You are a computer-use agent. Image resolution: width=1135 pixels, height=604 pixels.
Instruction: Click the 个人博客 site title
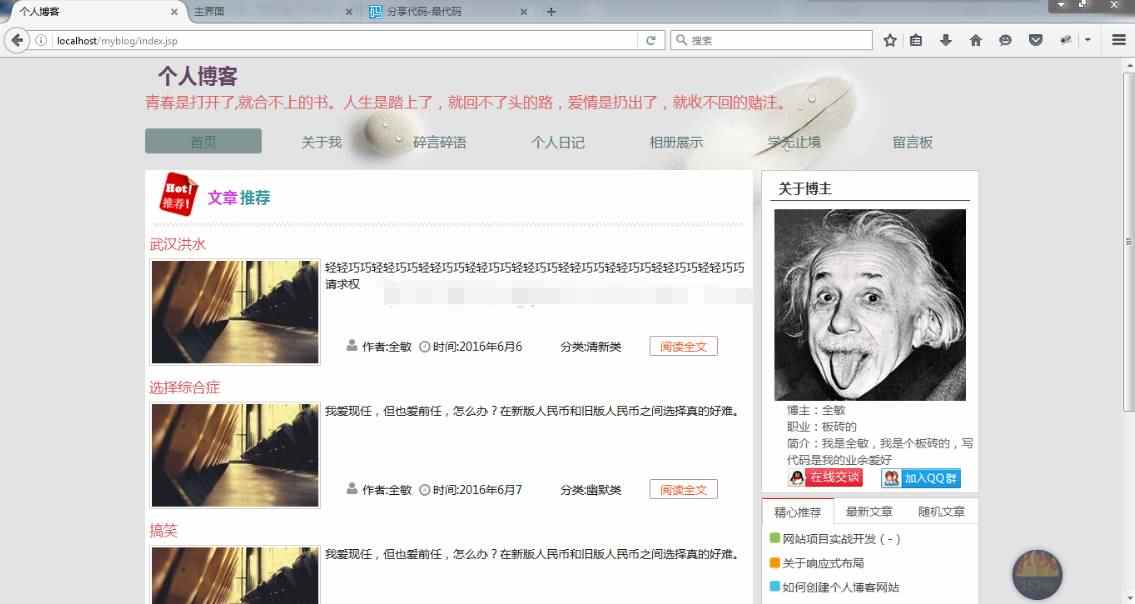tap(198, 76)
